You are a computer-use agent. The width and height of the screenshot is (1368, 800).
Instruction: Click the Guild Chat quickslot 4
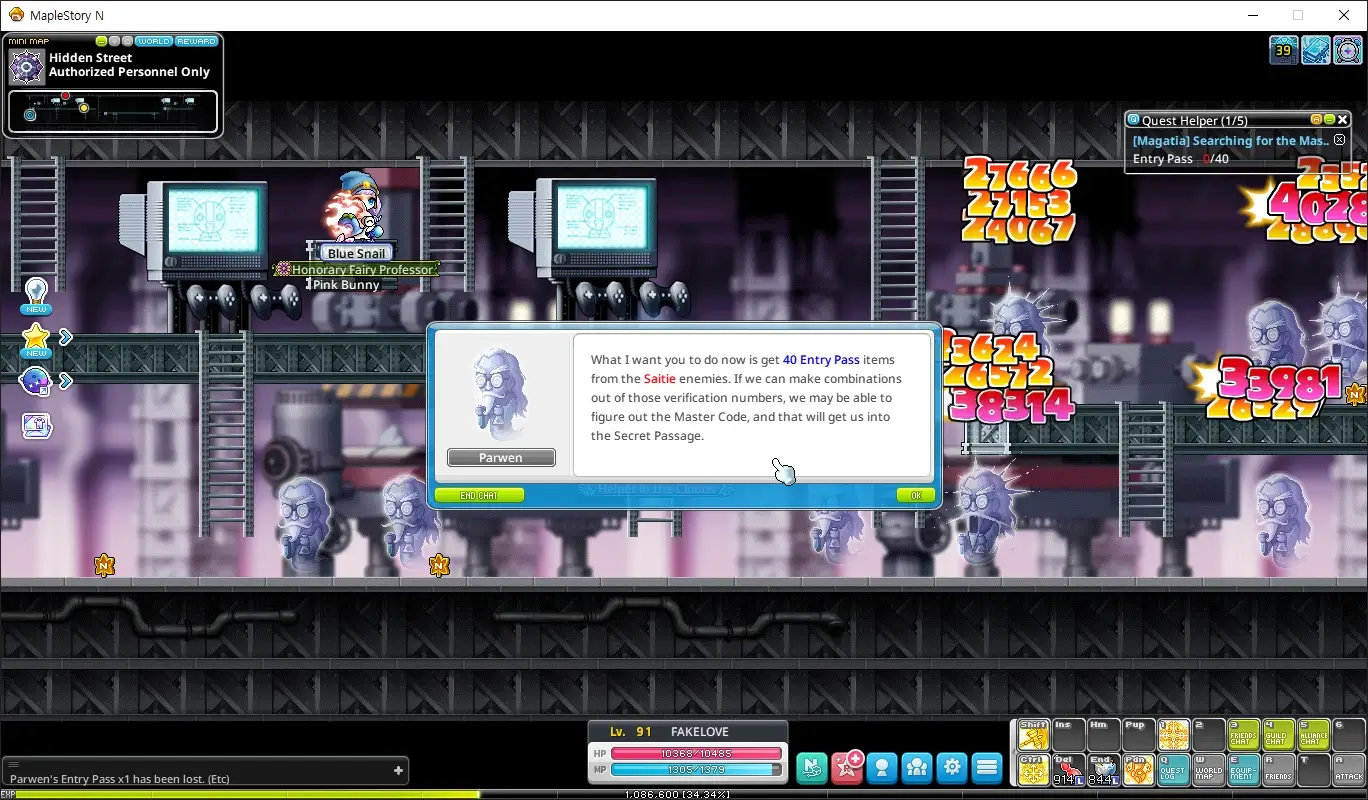pyautogui.click(x=1279, y=735)
